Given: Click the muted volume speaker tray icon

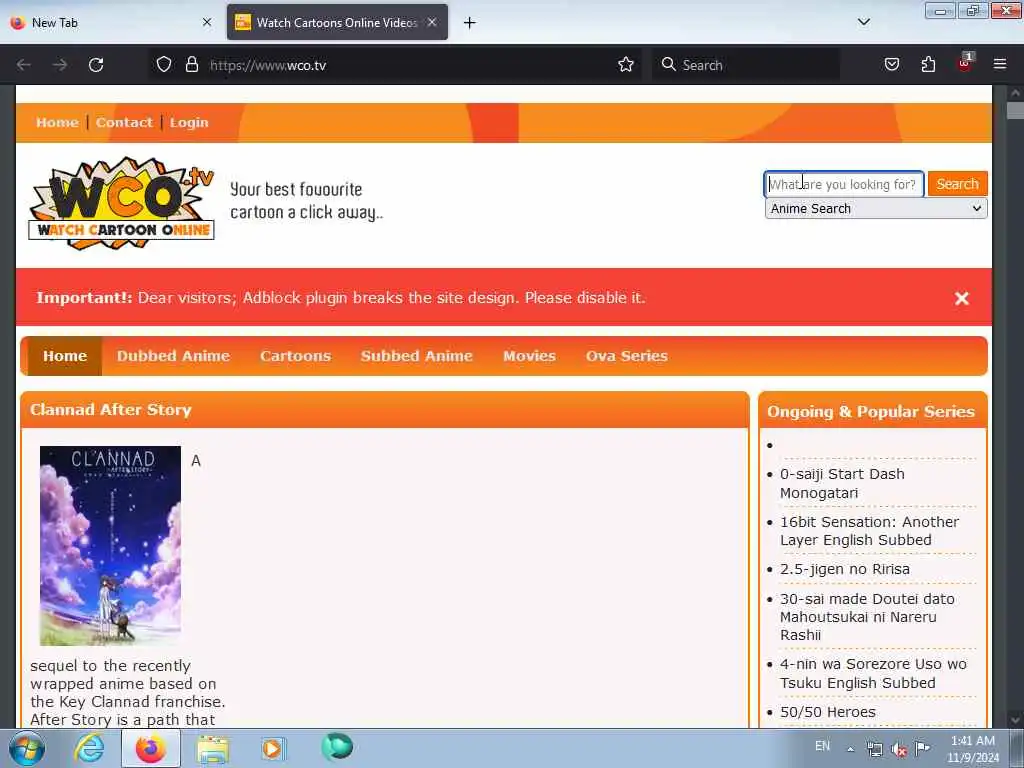Looking at the screenshot, I should [x=899, y=749].
